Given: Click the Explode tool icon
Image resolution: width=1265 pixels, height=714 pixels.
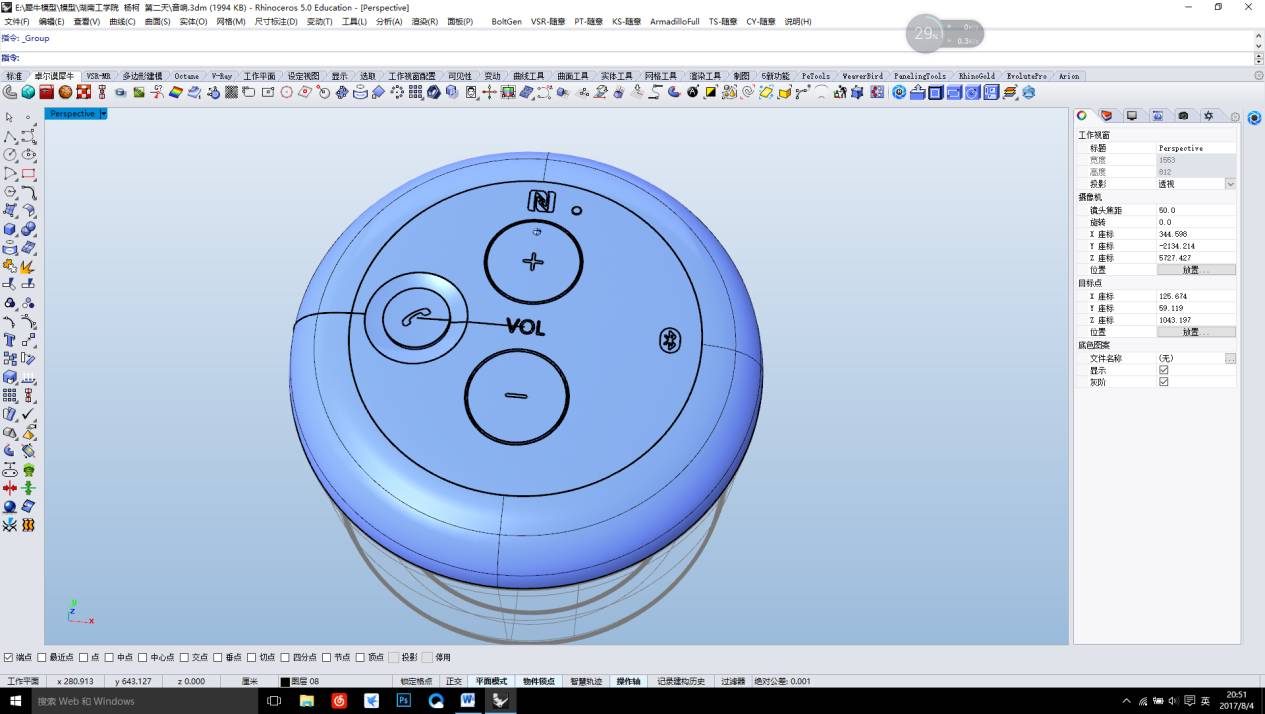Looking at the screenshot, I should (x=28, y=266).
